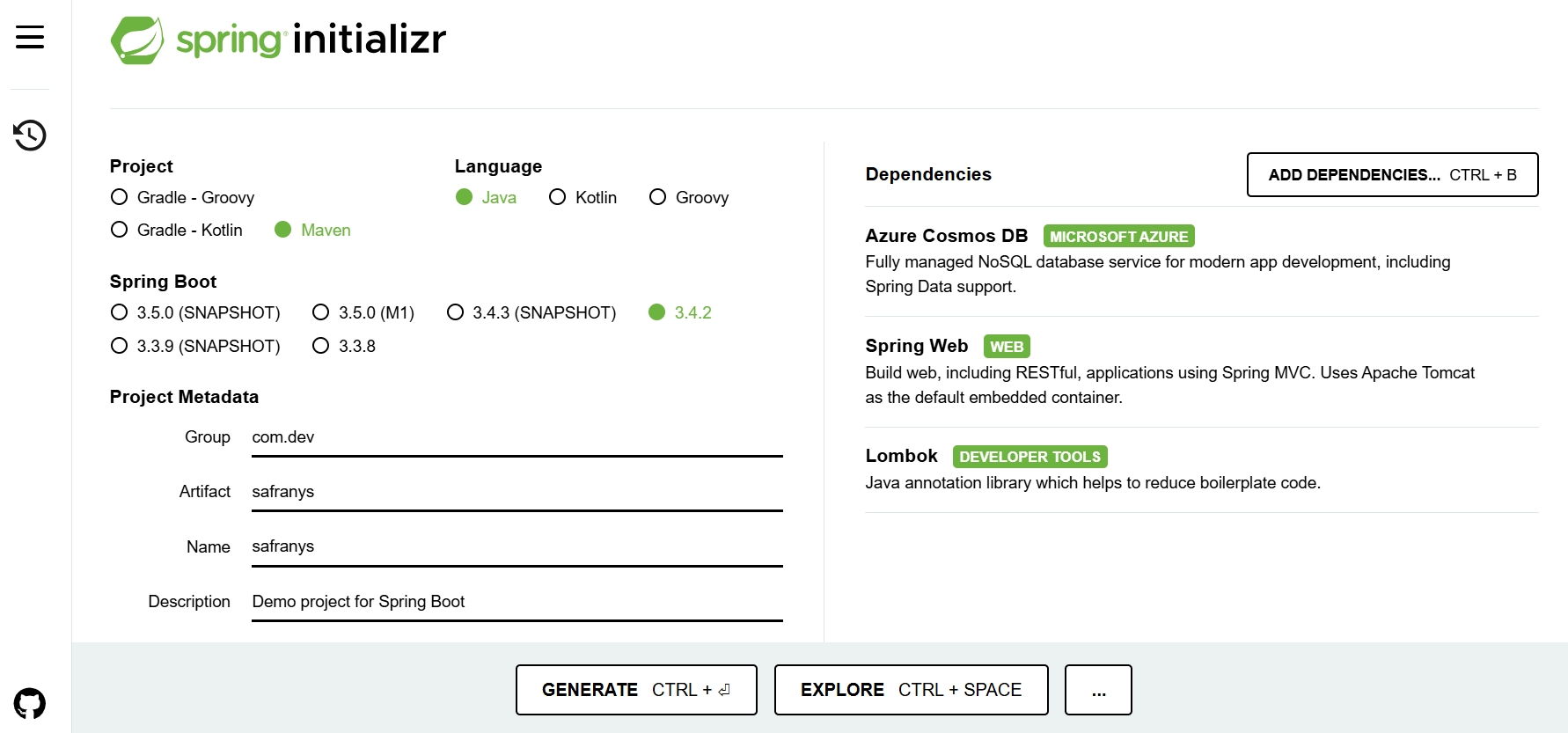Edit the Artifact field
The image size is (1568, 733).
click(517, 492)
